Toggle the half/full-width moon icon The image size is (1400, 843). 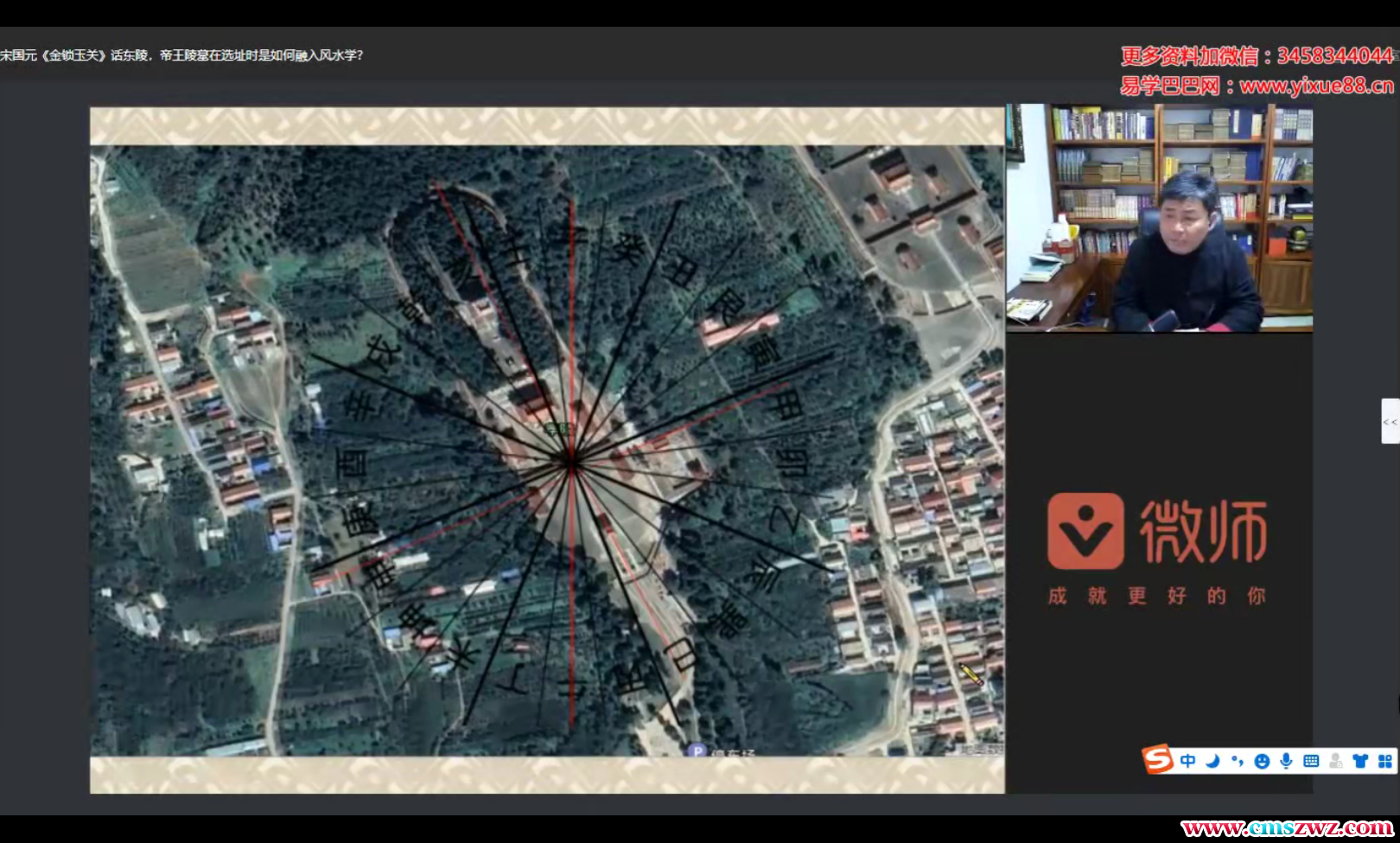point(1212,761)
